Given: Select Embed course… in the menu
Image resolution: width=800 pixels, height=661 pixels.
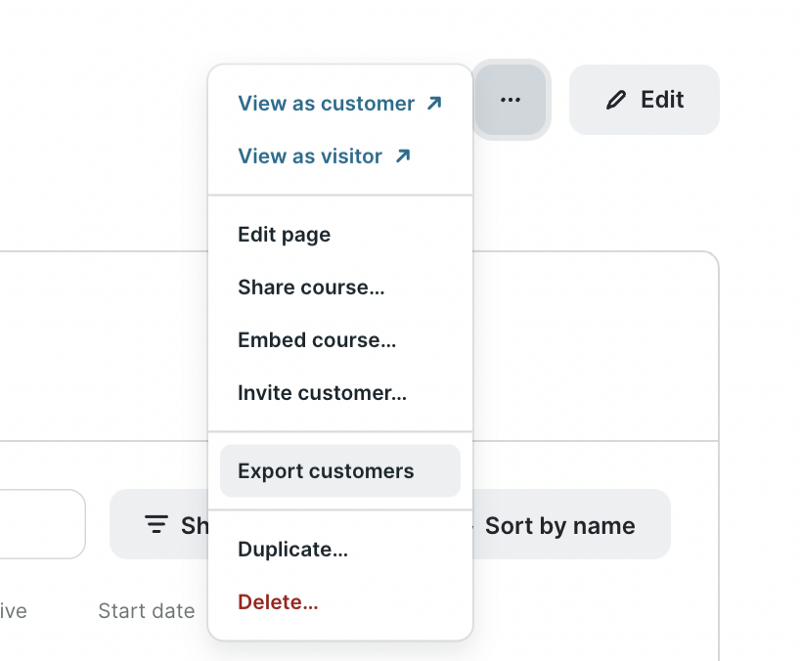Looking at the screenshot, I should pos(317,340).
